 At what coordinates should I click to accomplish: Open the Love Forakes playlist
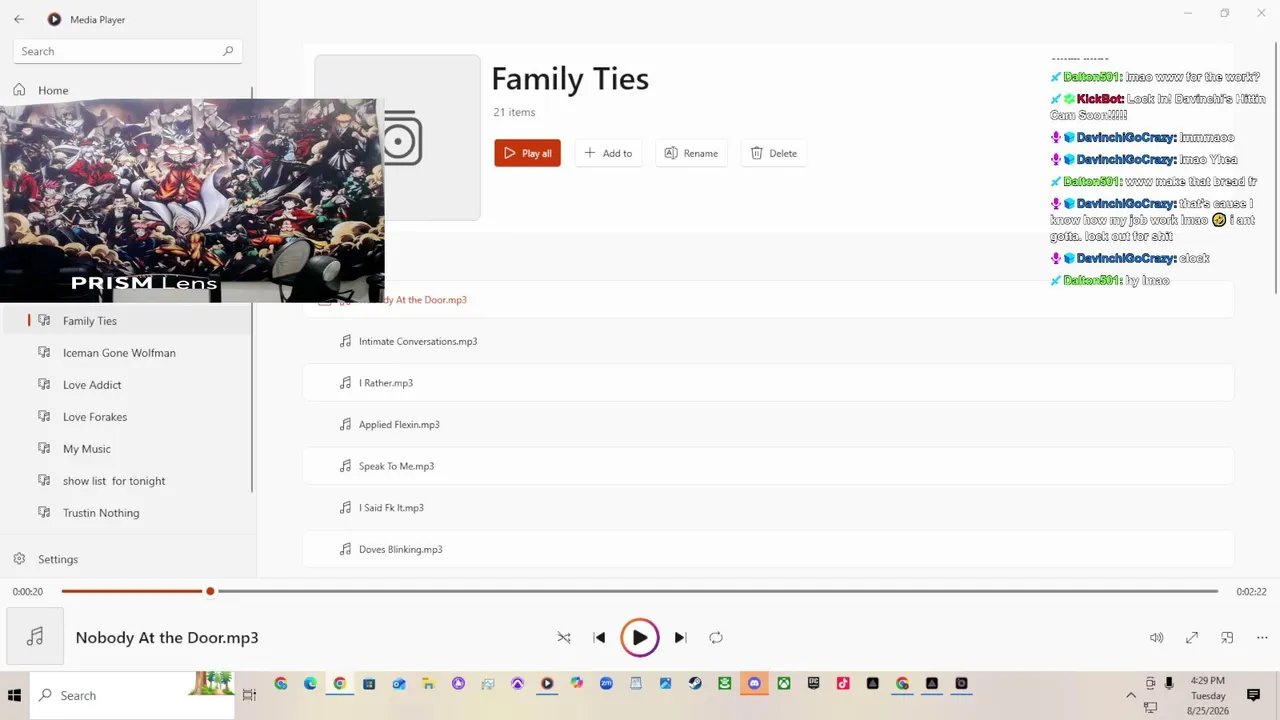coord(127,417)
